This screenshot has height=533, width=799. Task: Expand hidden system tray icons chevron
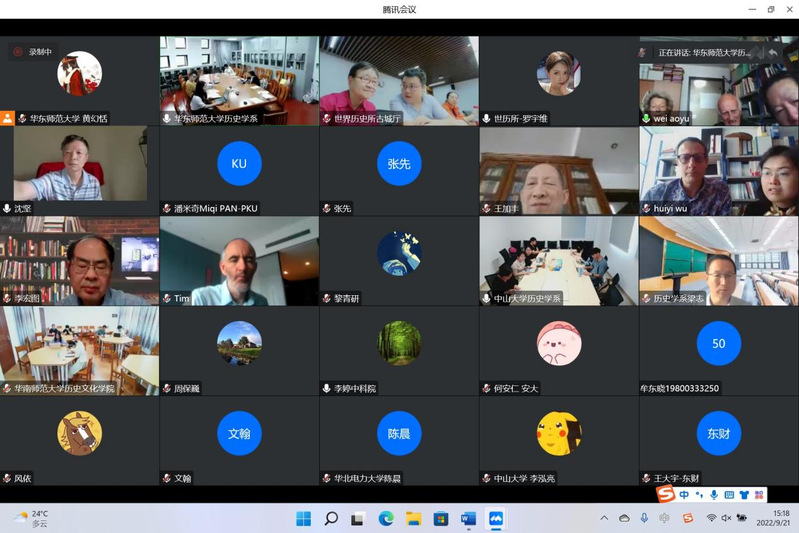[604, 518]
